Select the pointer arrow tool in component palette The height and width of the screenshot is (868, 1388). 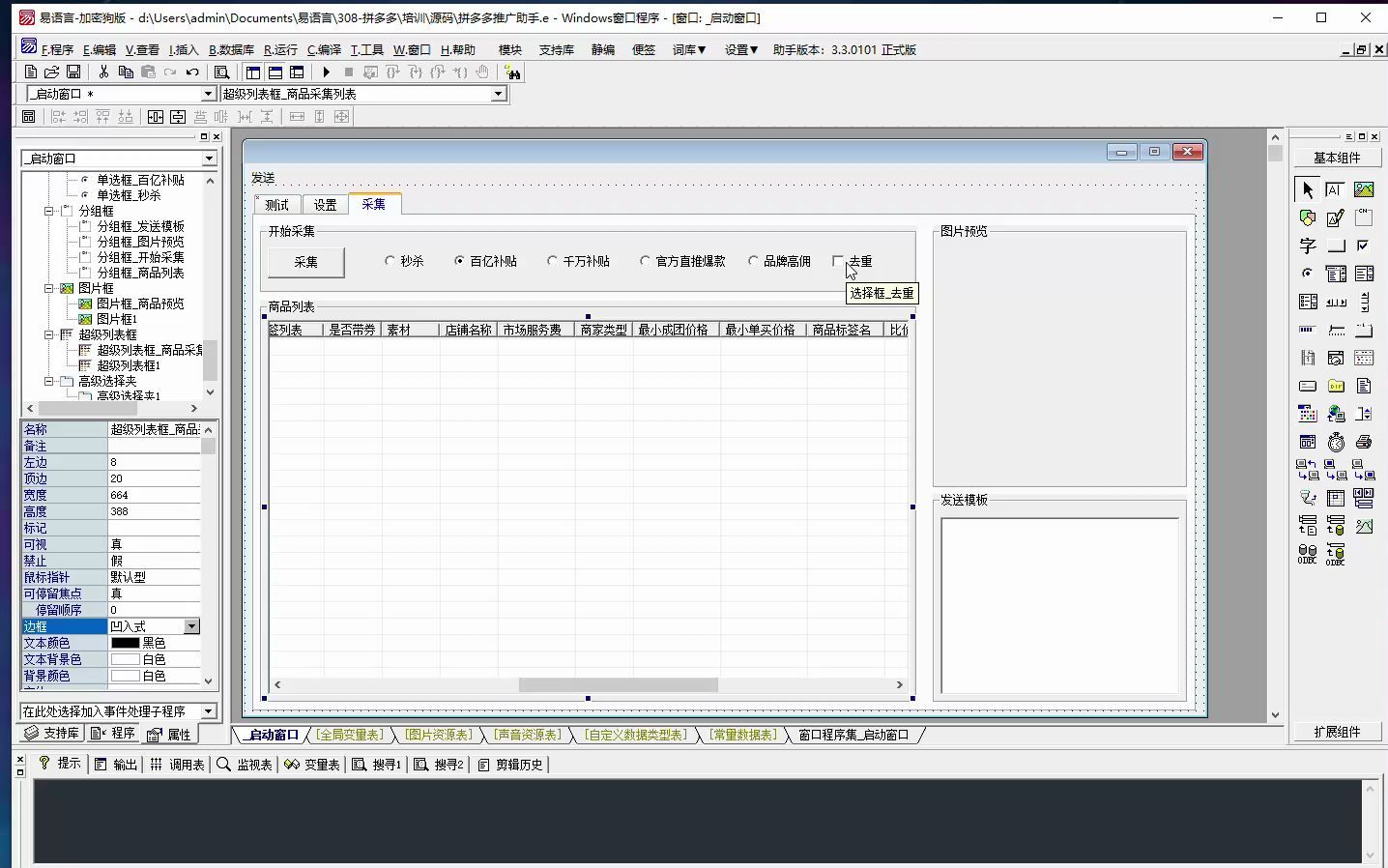click(1308, 189)
